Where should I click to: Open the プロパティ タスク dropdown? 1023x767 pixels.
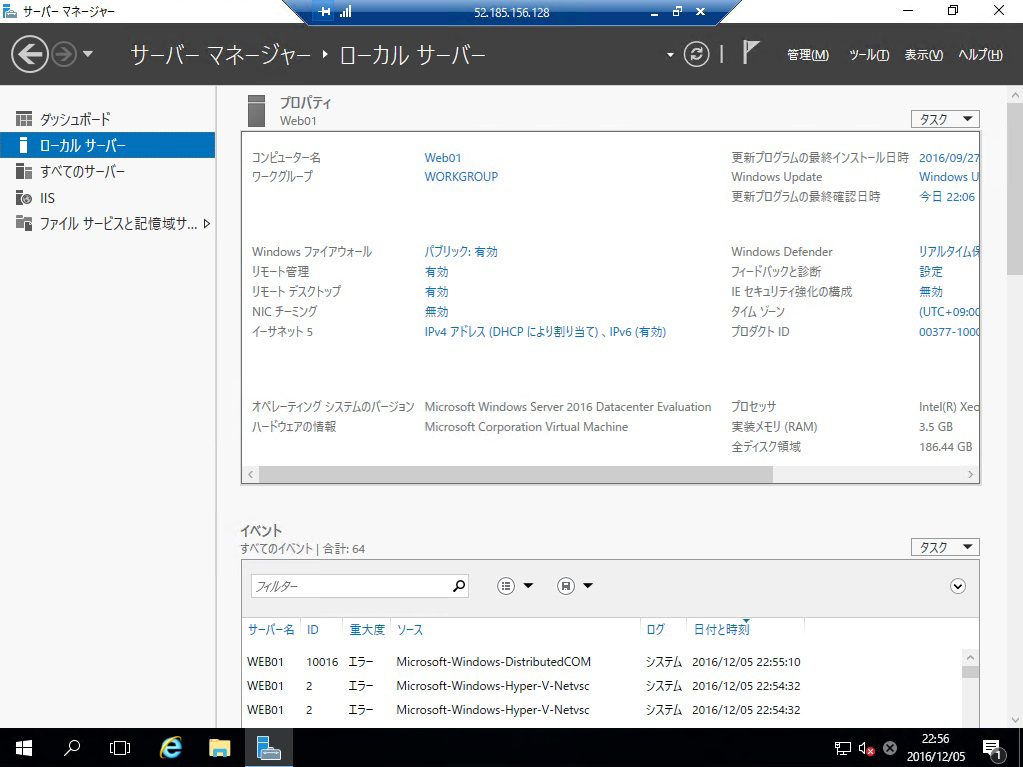pos(945,119)
